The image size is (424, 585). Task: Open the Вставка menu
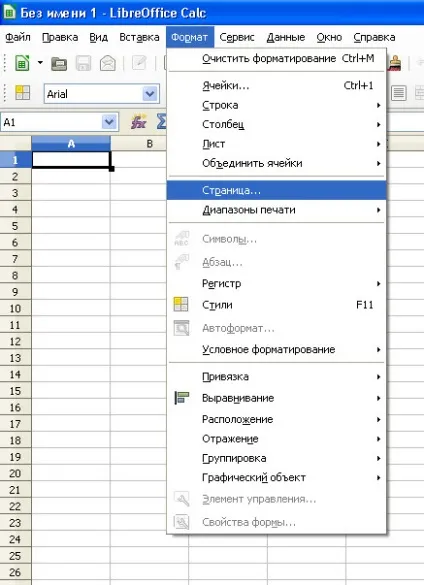click(x=139, y=37)
